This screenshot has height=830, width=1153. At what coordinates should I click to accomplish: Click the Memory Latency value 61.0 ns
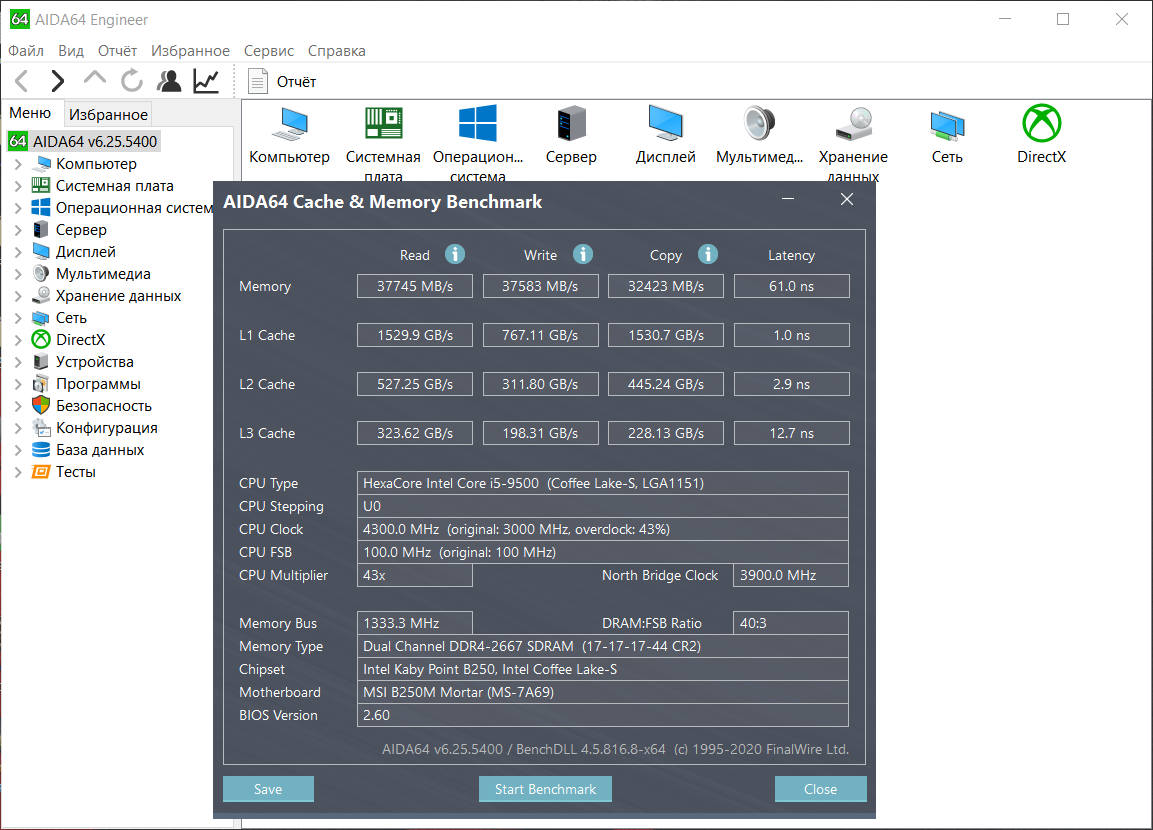(x=791, y=286)
